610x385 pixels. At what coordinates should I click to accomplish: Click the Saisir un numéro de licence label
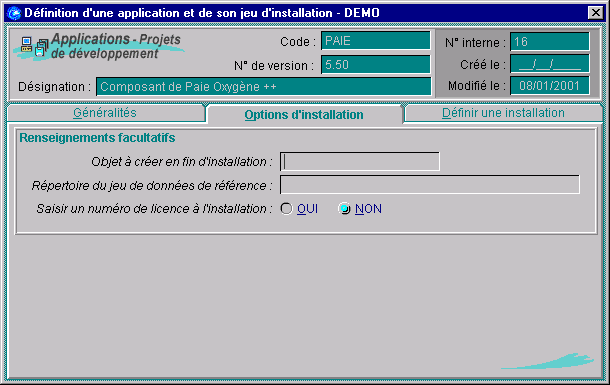point(154,209)
